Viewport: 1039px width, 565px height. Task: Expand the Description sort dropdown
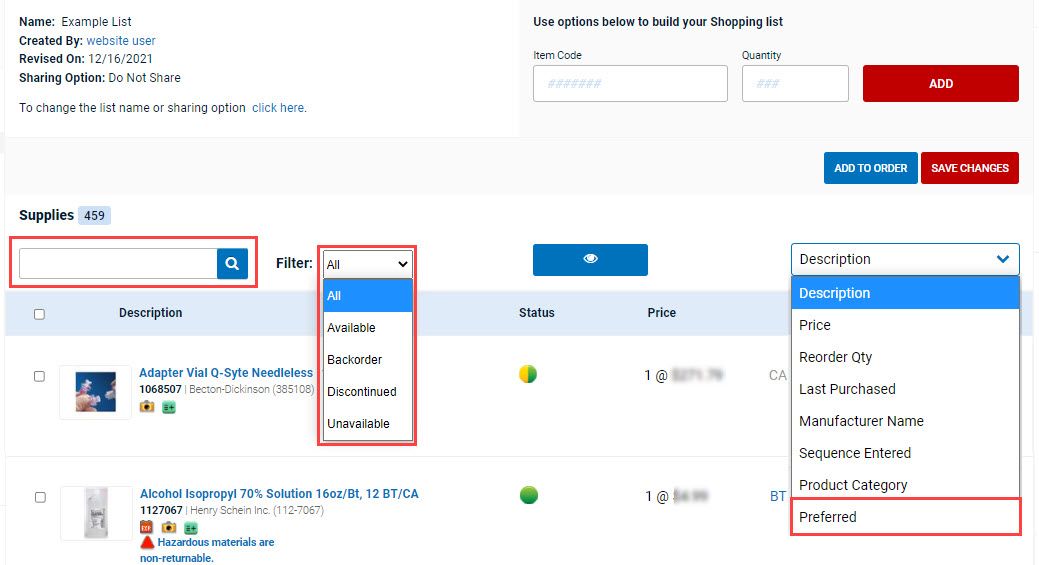904,259
